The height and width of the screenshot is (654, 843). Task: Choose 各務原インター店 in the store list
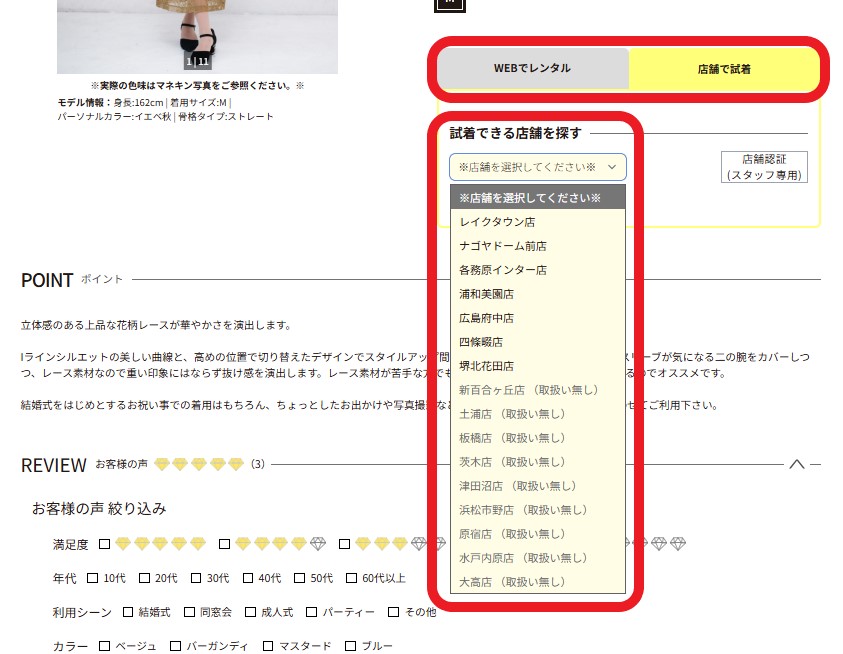pyautogui.click(x=503, y=270)
